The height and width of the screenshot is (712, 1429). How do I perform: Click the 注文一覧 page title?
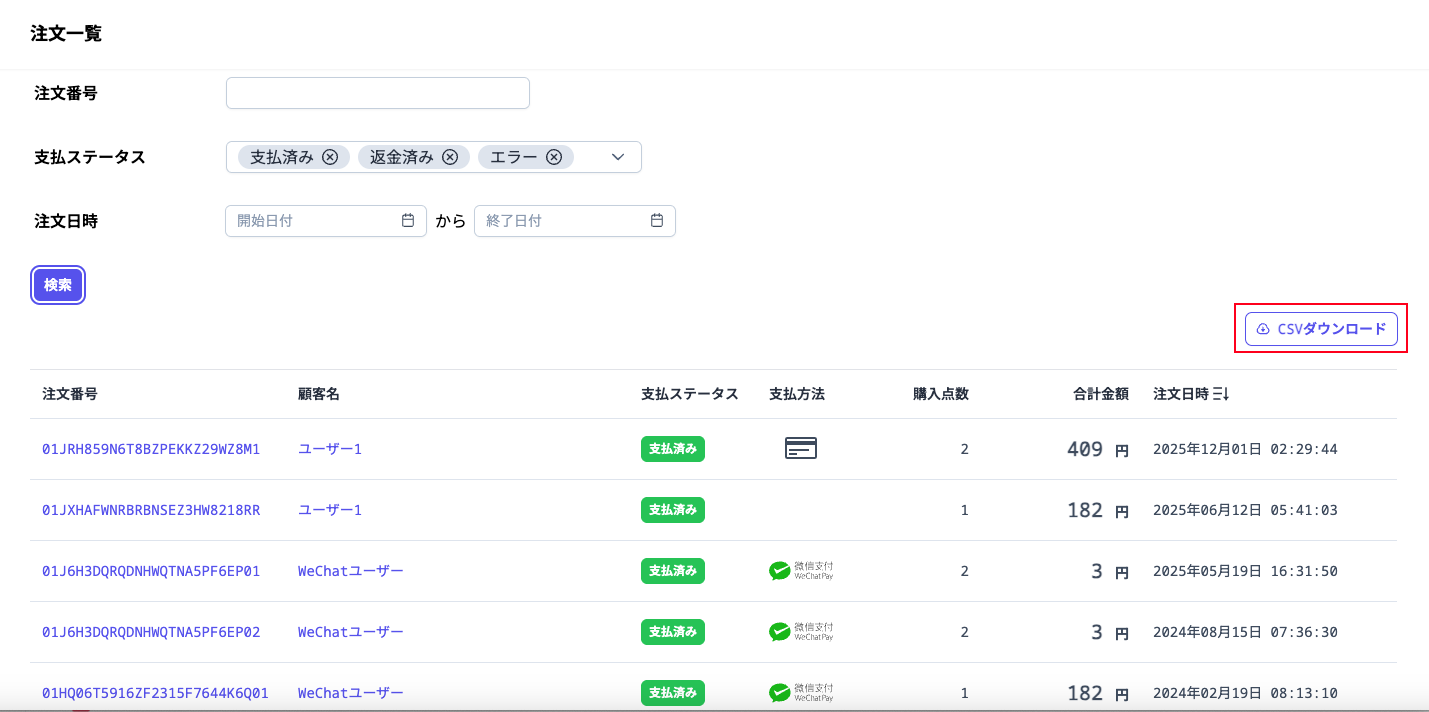pos(66,33)
